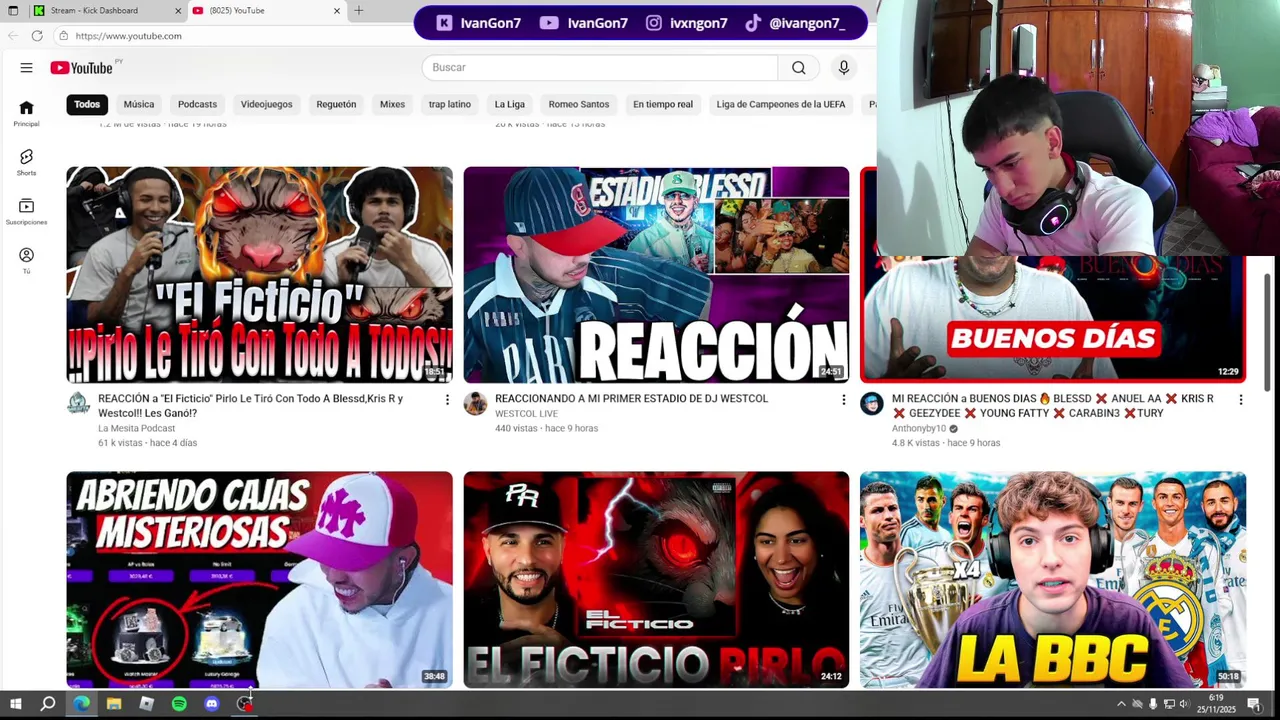Open Windows notification center
Screen dimensions: 1280x720
tap(1255, 704)
